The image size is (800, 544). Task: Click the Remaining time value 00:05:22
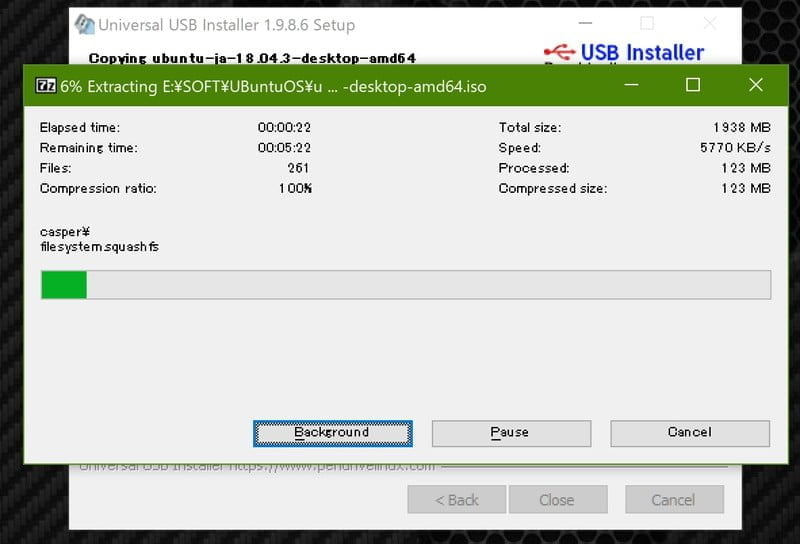[284, 148]
